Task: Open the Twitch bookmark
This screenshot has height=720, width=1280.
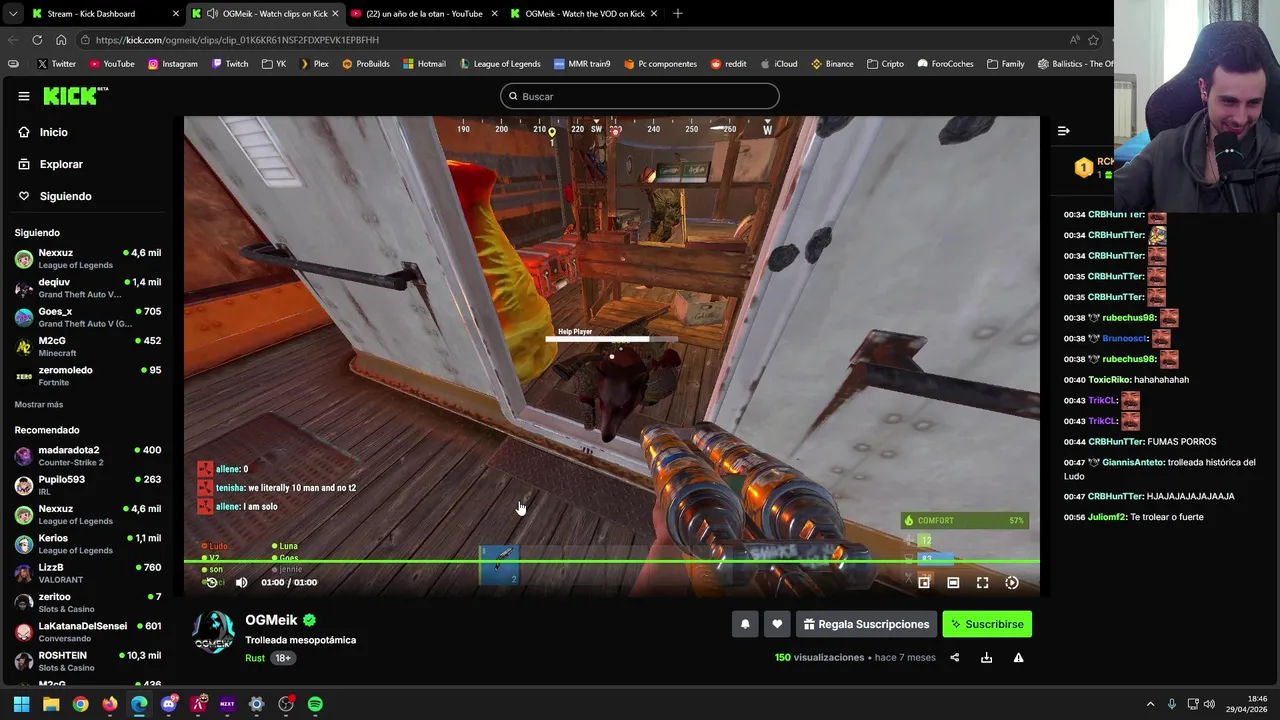Action: [x=230, y=64]
